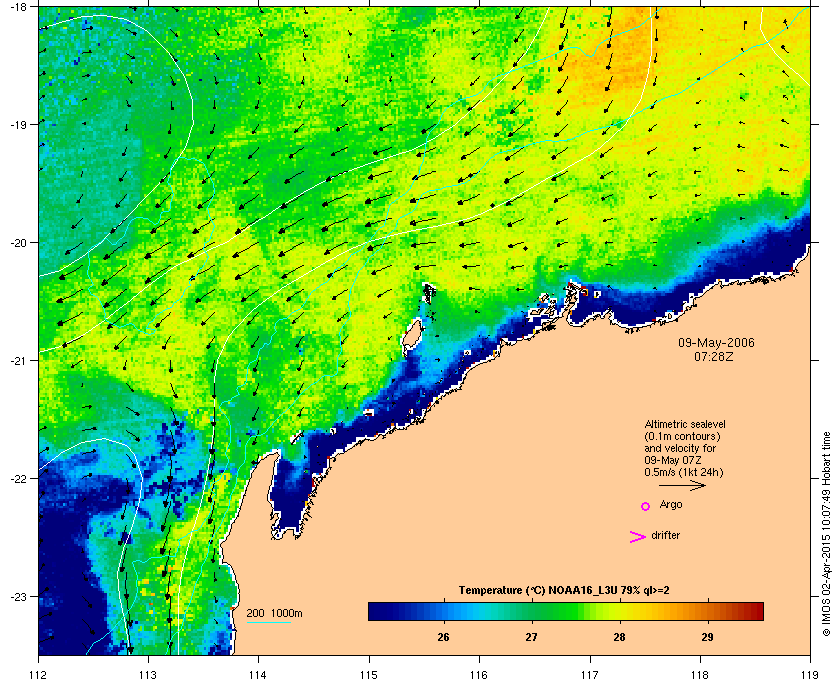Click the -18 latitude axis label
This screenshot has width=840, height=680.
tap(18, 6)
